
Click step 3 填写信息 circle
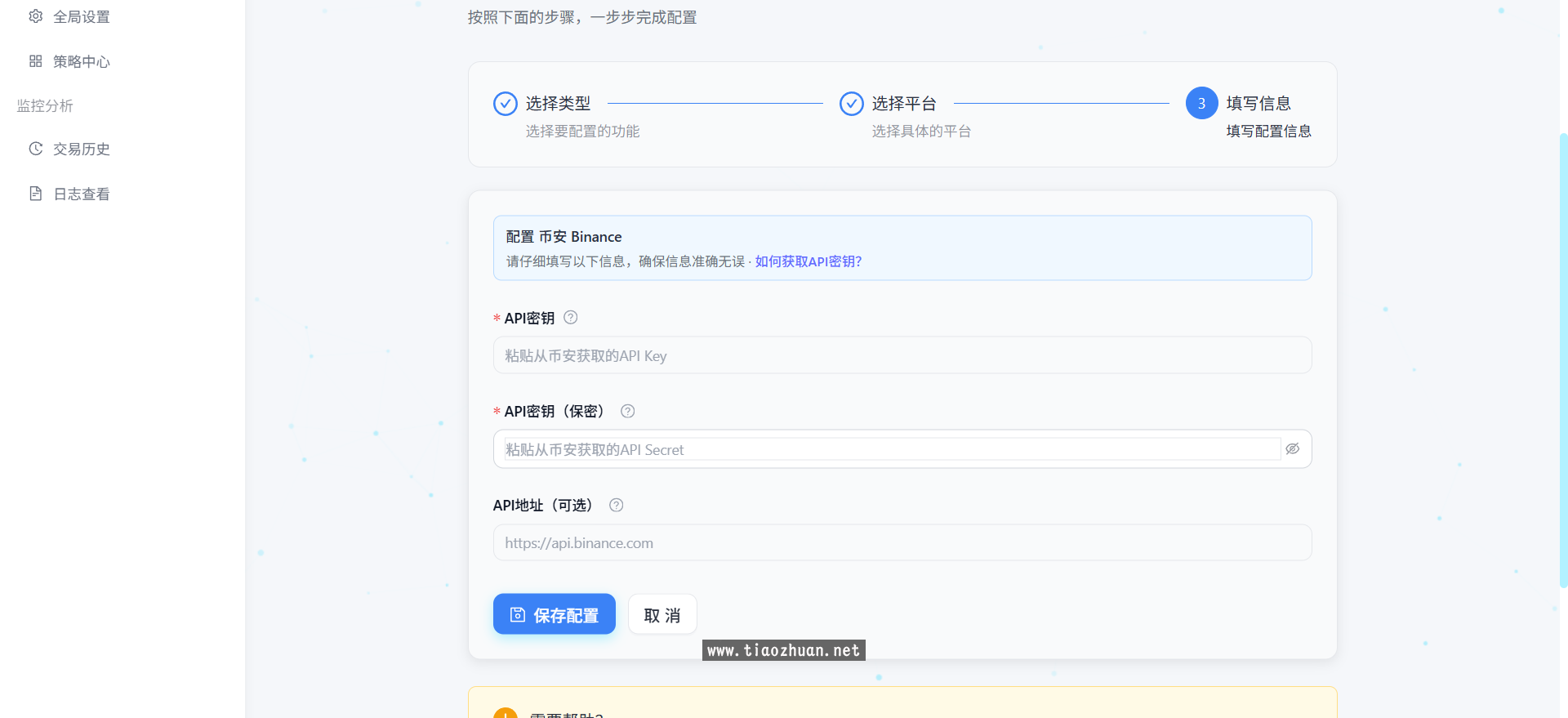click(1201, 104)
